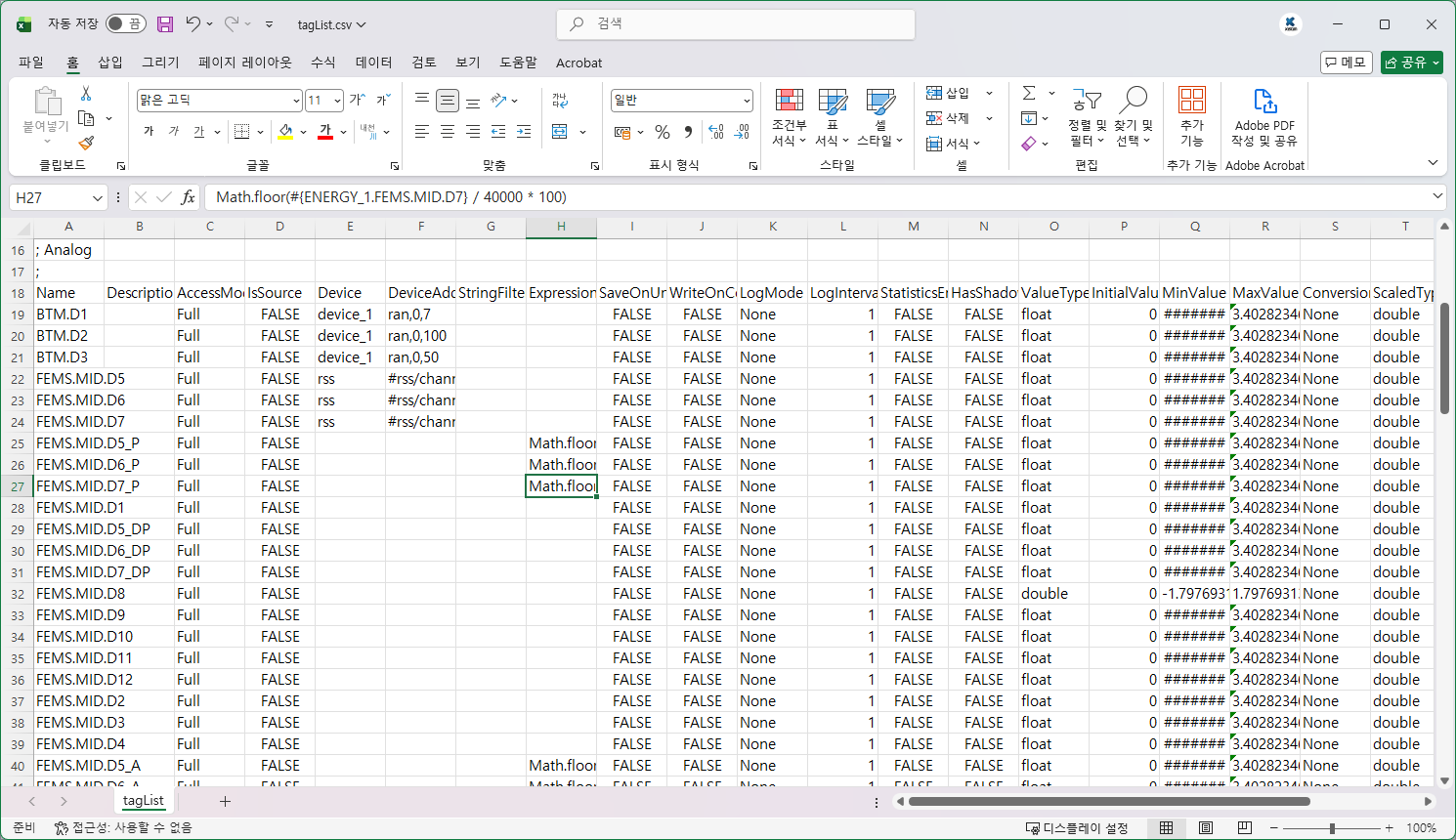Expand the number format dropdown (일반)

point(747,101)
